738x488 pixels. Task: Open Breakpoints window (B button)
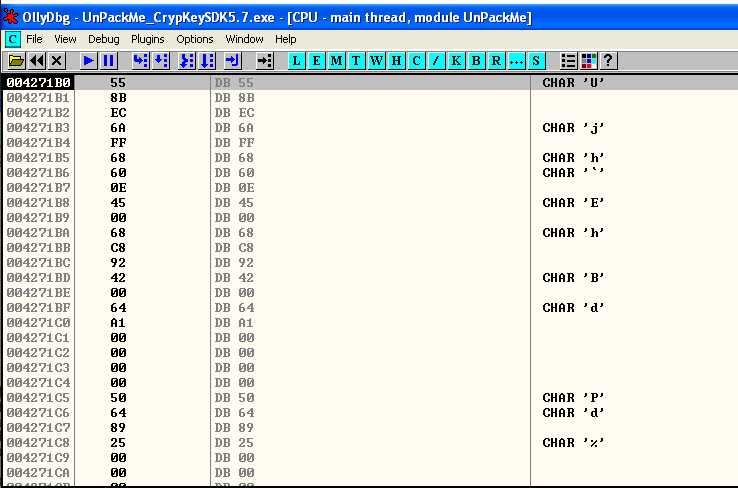[x=476, y=61]
